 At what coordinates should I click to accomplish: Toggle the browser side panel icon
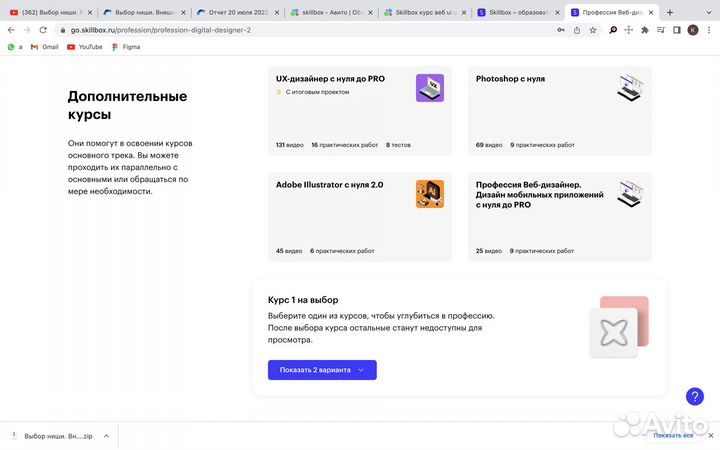(677, 30)
